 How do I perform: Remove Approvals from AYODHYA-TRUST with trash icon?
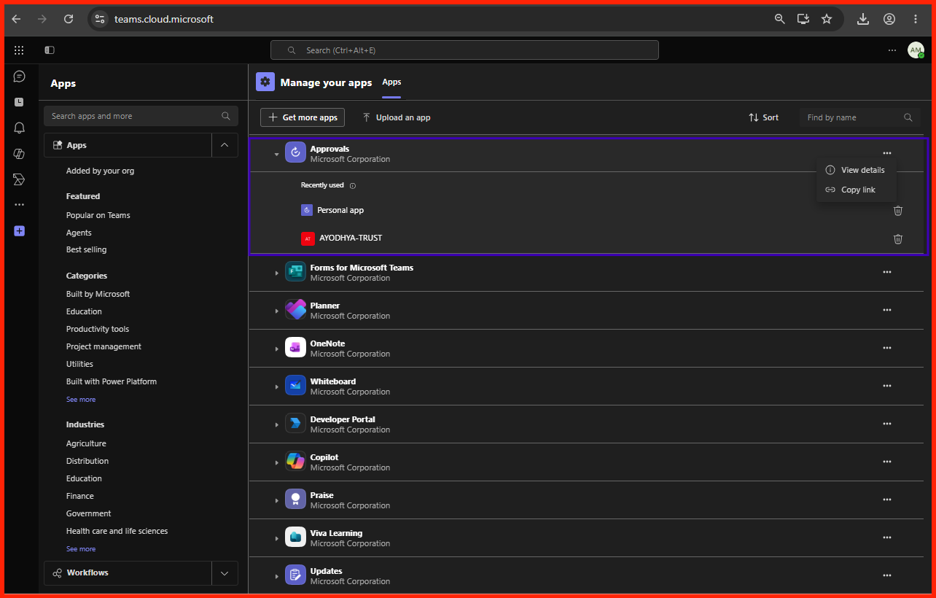[x=898, y=239]
